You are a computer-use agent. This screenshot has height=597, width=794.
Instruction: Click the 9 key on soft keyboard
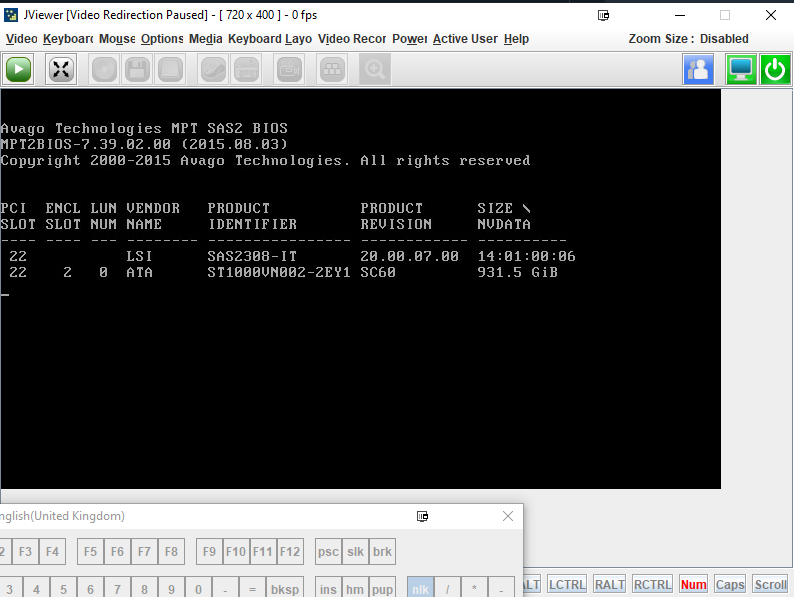tap(171, 587)
